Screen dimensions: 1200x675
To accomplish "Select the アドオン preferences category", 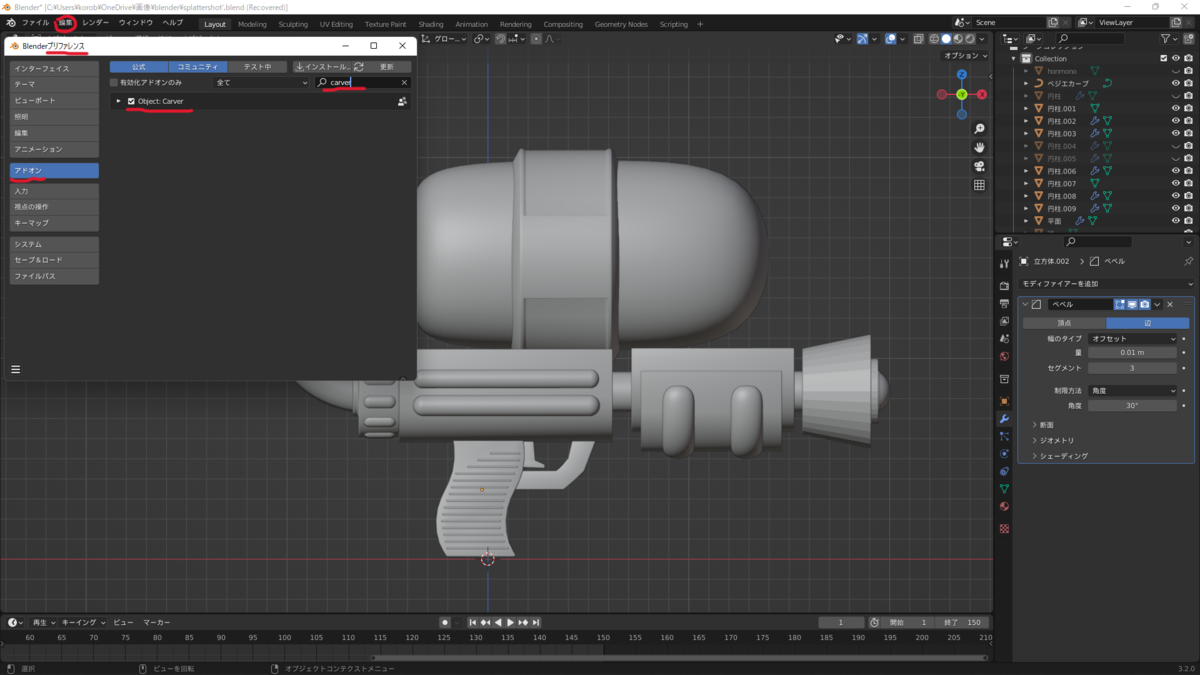I will point(54,171).
